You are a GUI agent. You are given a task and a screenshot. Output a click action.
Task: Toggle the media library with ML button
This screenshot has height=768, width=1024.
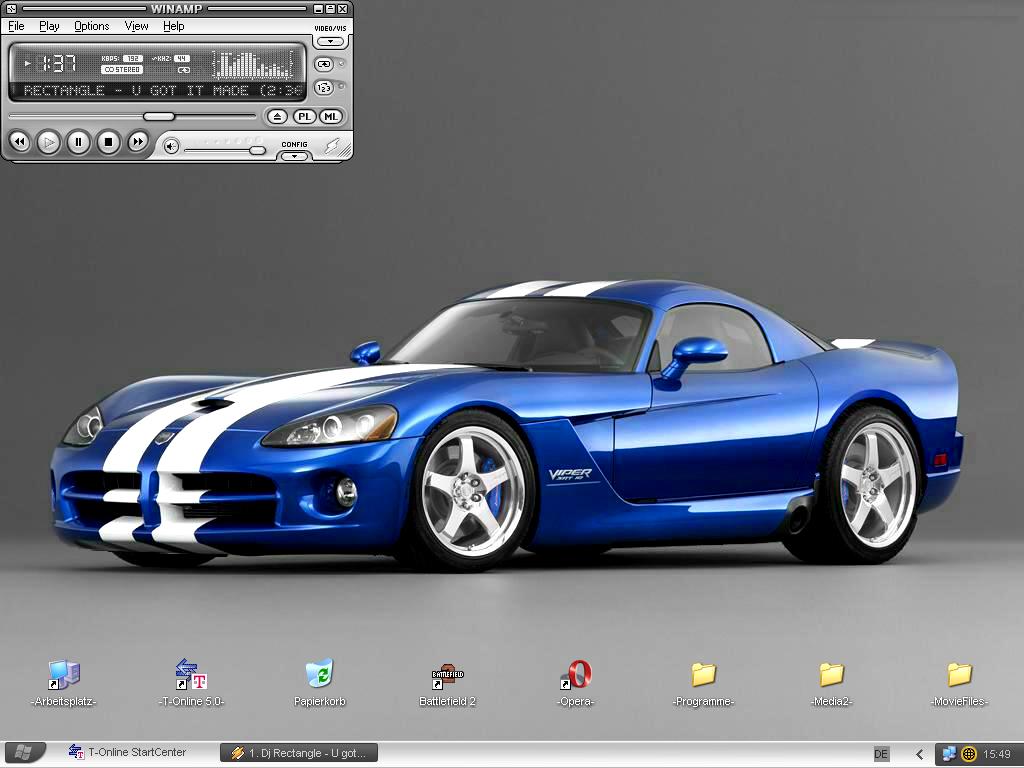coord(330,117)
